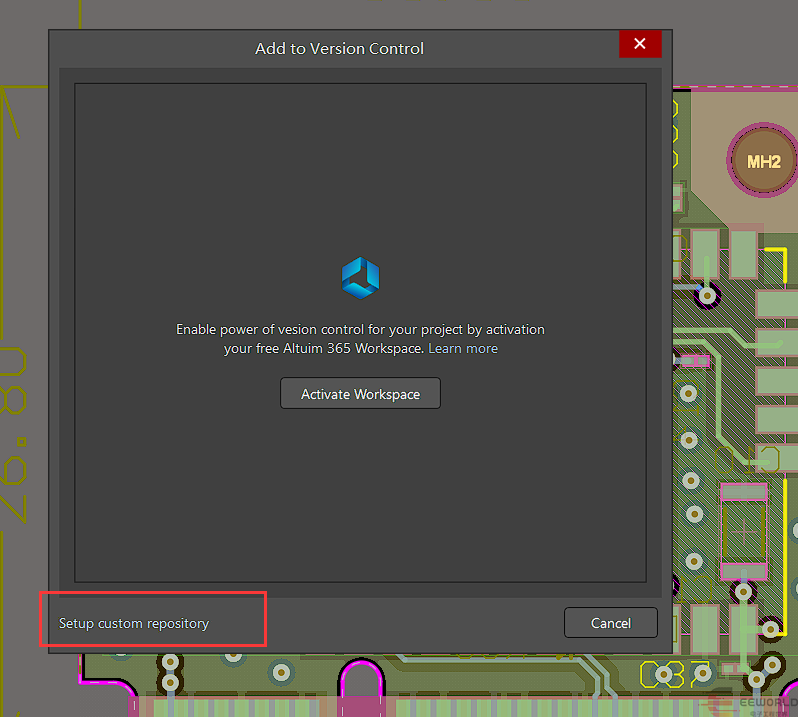Open the Learn more link

click(463, 349)
